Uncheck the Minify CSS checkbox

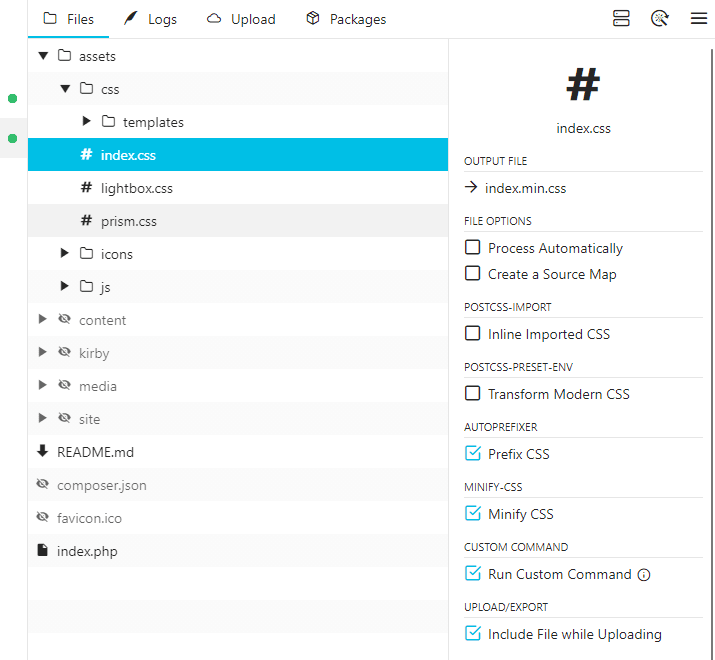472,513
